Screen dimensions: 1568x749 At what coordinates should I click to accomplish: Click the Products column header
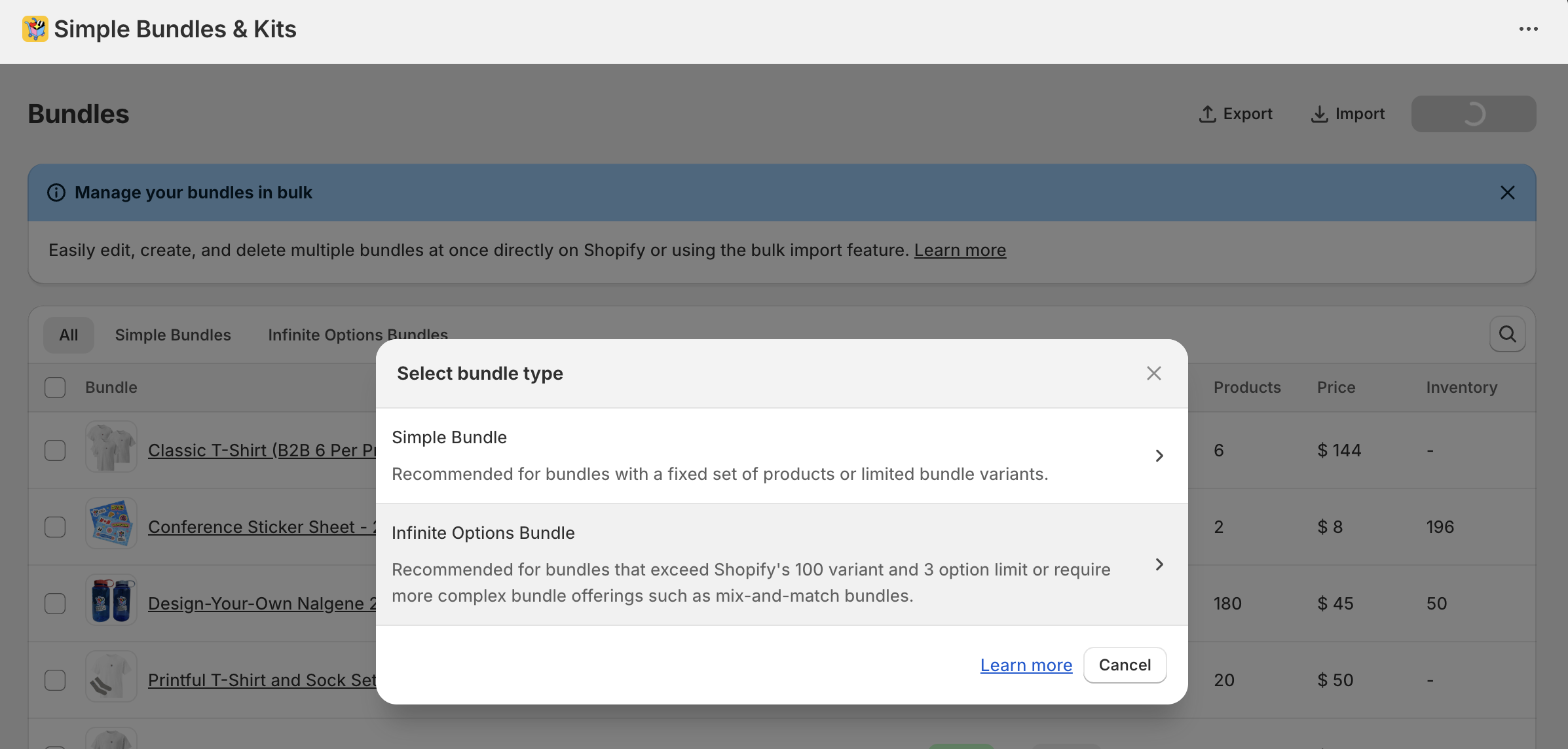pyautogui.click(x=1247, y=388)
